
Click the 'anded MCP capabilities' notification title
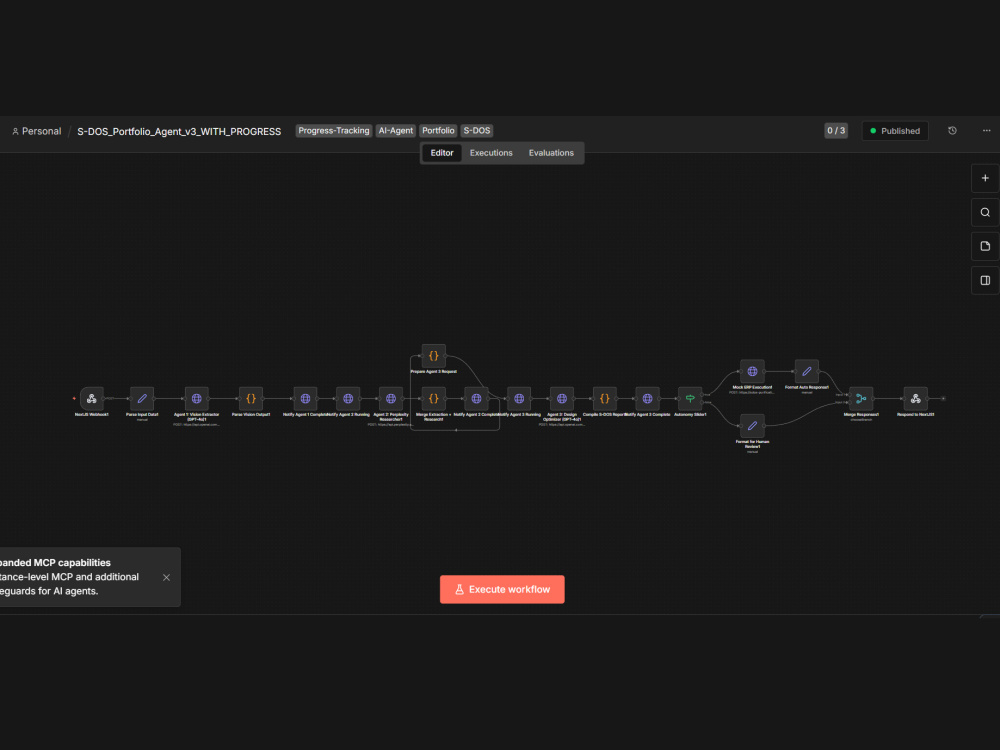click(55, 562)
